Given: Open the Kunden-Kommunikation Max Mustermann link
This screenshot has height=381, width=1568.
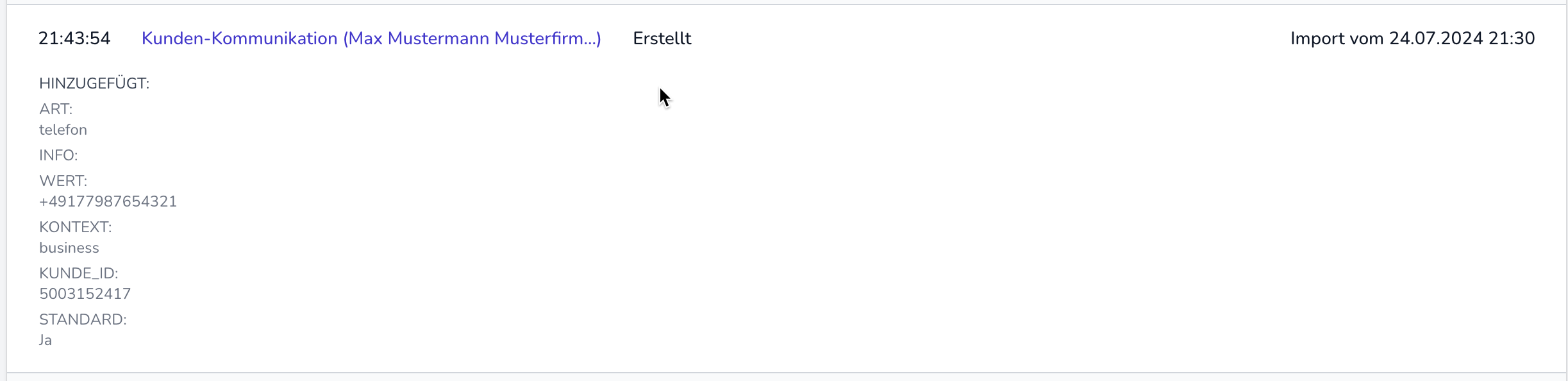Looking at the screenshot, I should 371,38.
